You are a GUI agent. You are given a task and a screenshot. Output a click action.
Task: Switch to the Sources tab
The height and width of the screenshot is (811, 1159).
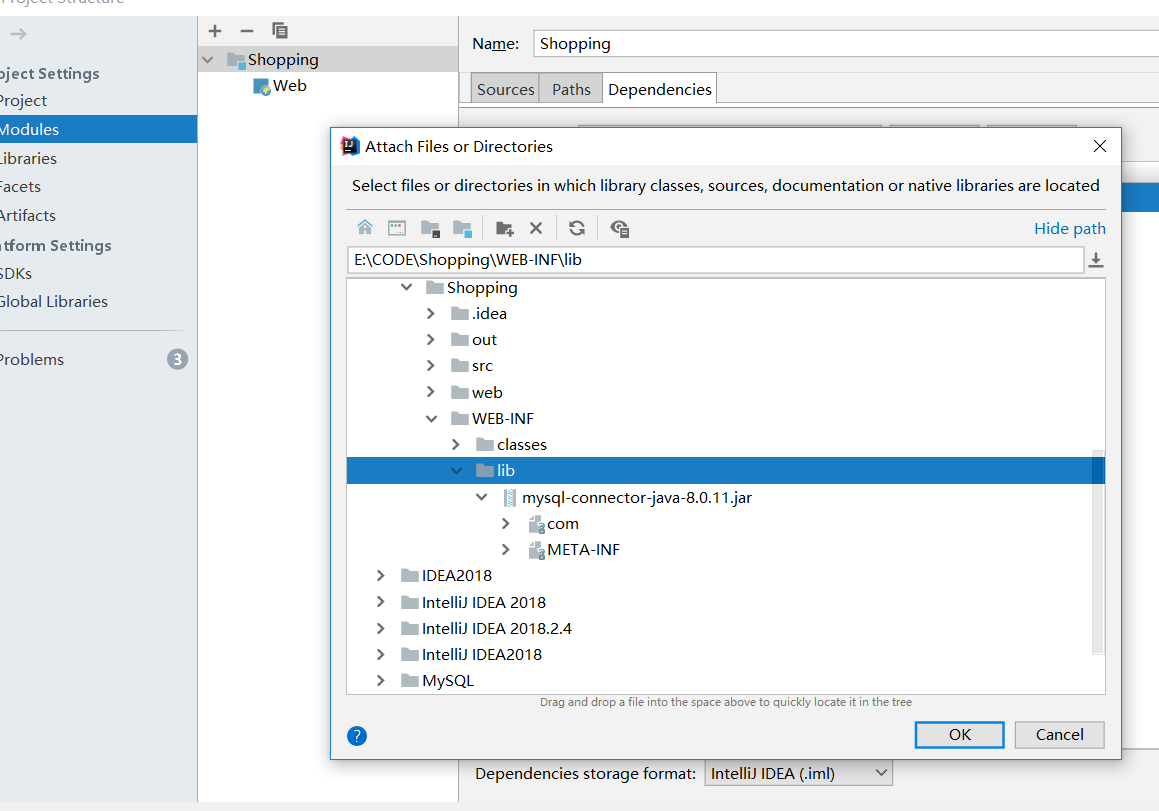(x=504, y=88)
